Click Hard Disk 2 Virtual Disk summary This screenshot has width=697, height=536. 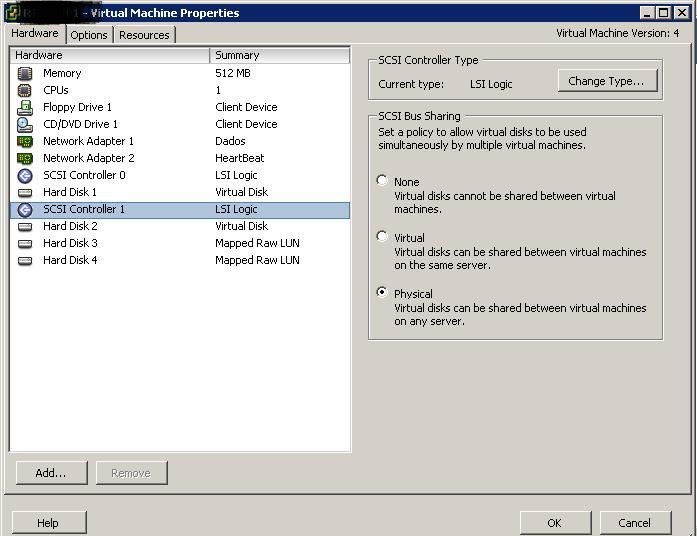click(241, 227)
